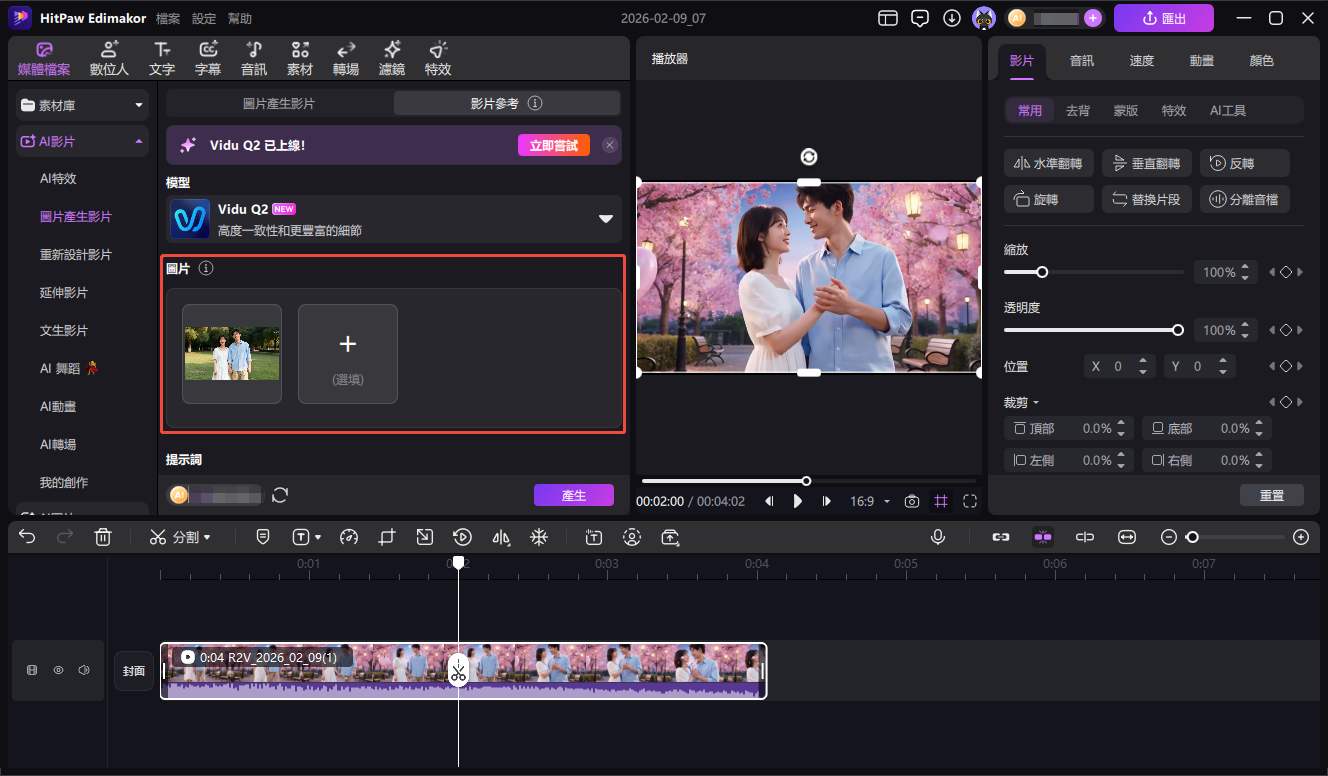Open the Vidu Q2 model dropdown

(x=605, y=219)
